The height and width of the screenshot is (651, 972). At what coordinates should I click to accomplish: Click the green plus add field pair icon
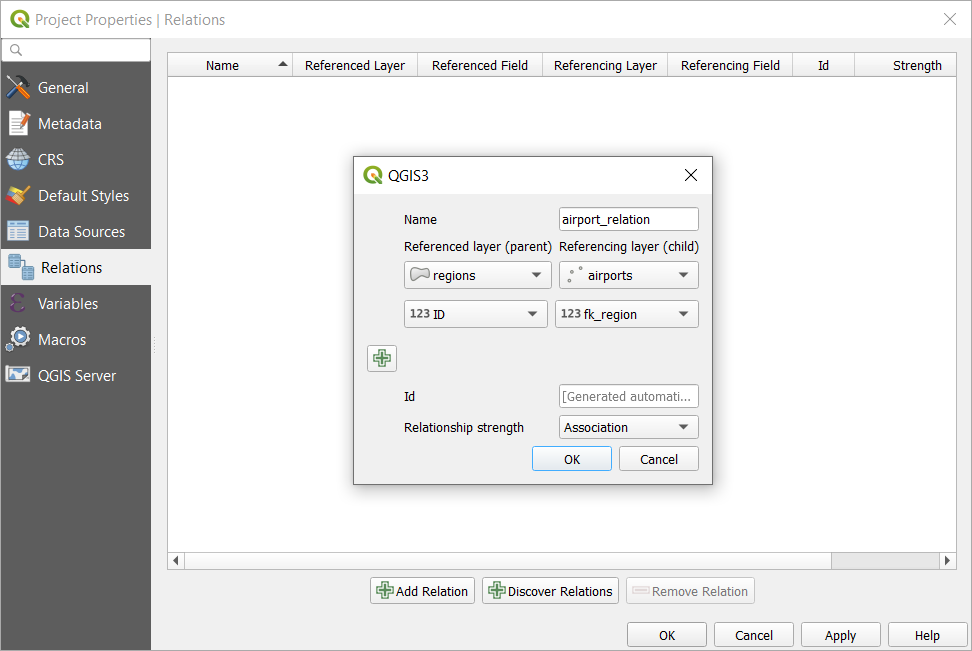point(382,358)
